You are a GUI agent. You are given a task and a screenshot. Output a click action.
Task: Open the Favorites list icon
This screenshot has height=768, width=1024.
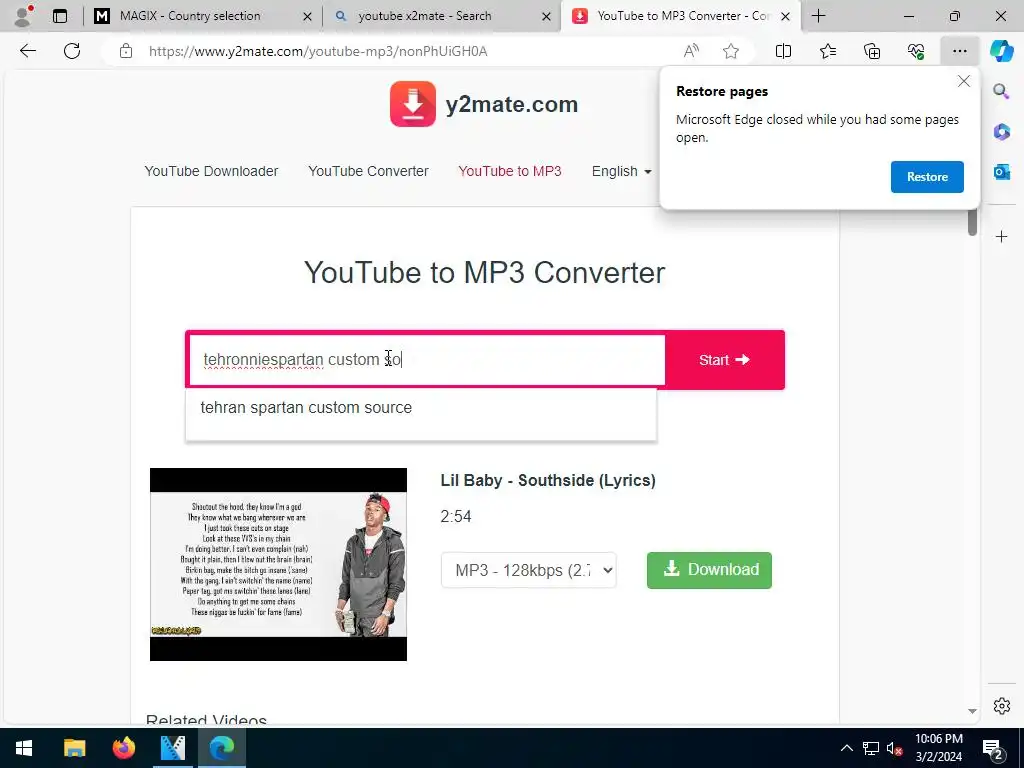(x=827, y=51)
